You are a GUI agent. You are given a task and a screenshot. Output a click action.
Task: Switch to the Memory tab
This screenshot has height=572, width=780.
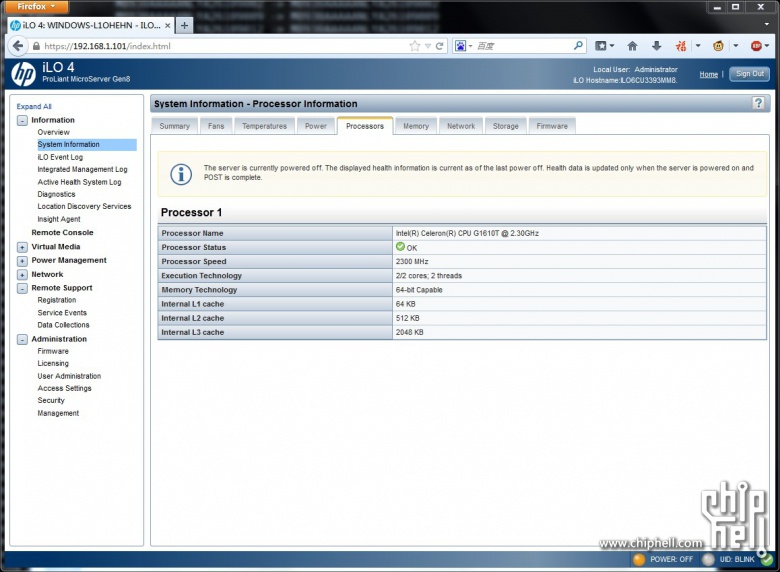[416, 126]
